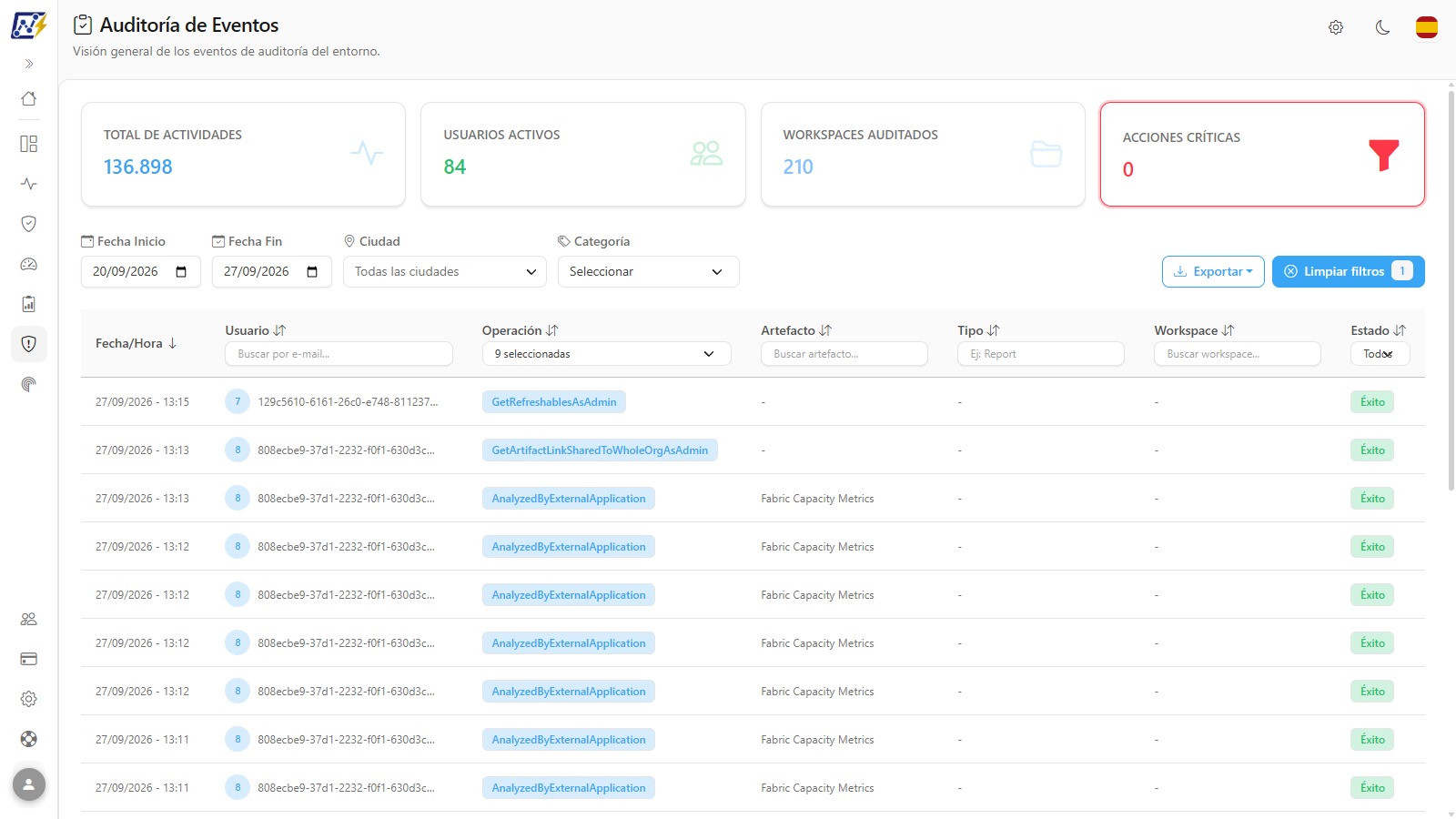Open the dashboard layout icon in sidebar
This screenshot has height=819, width=1456.
[x=29, y=144]
